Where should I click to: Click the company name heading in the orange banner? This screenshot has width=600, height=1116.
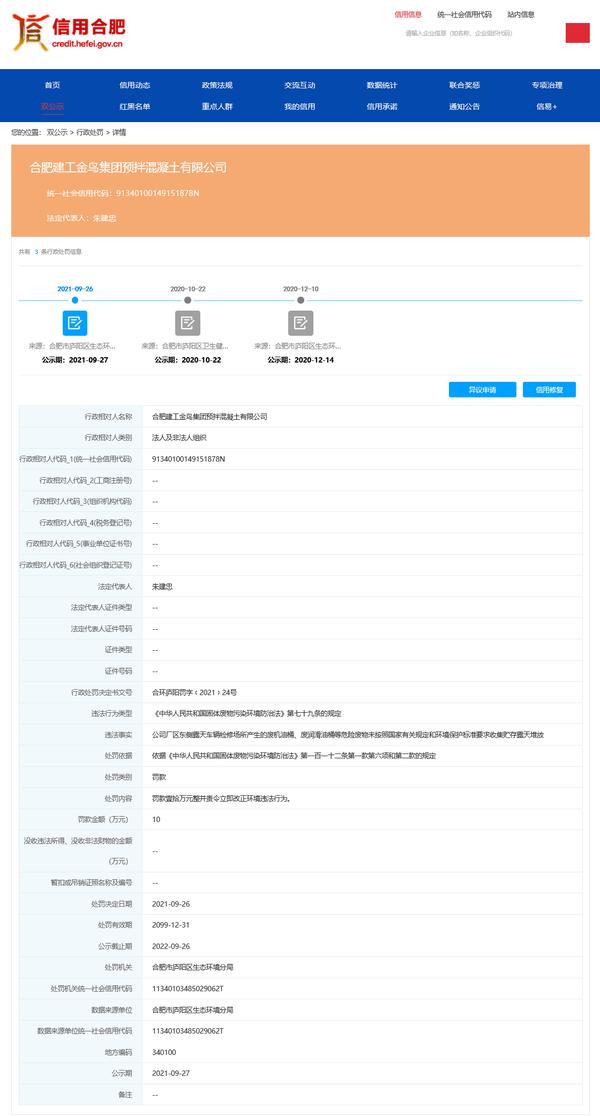pyautogui.click(x=128, y=168)
